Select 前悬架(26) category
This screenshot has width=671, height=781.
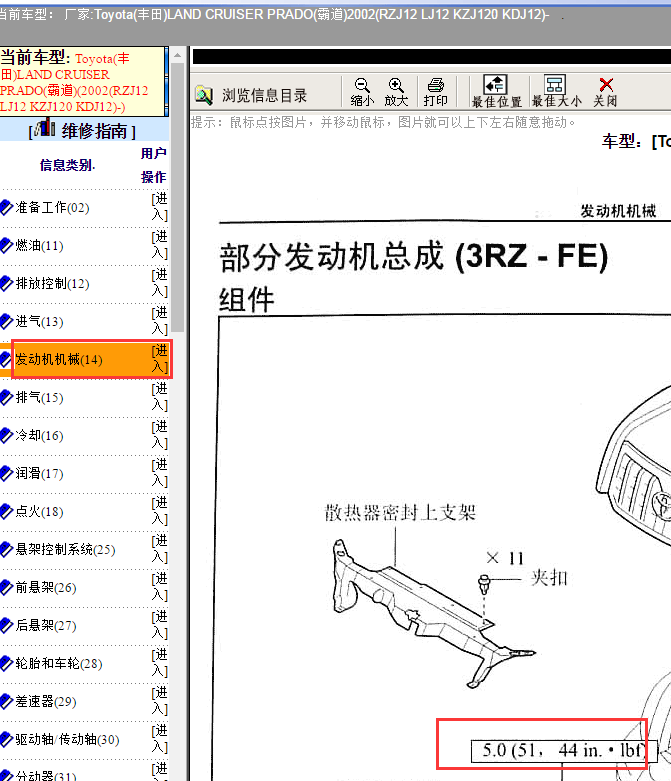click(x=46, y=587)
